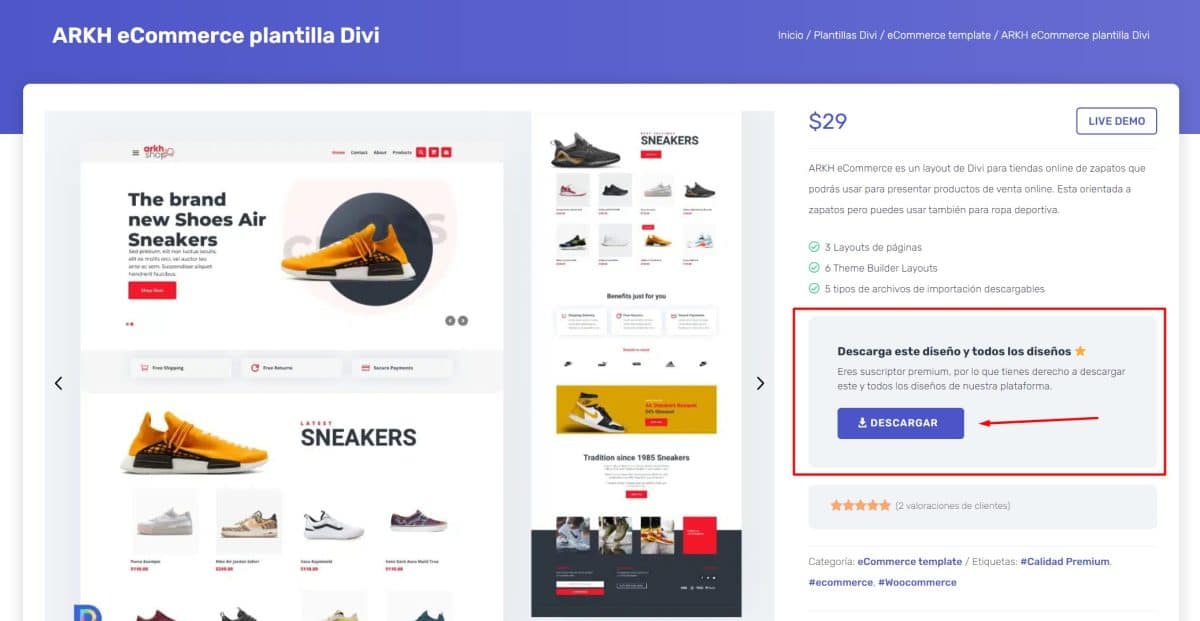Go to Plantillas Divi breadcrumb

point(845,35)
